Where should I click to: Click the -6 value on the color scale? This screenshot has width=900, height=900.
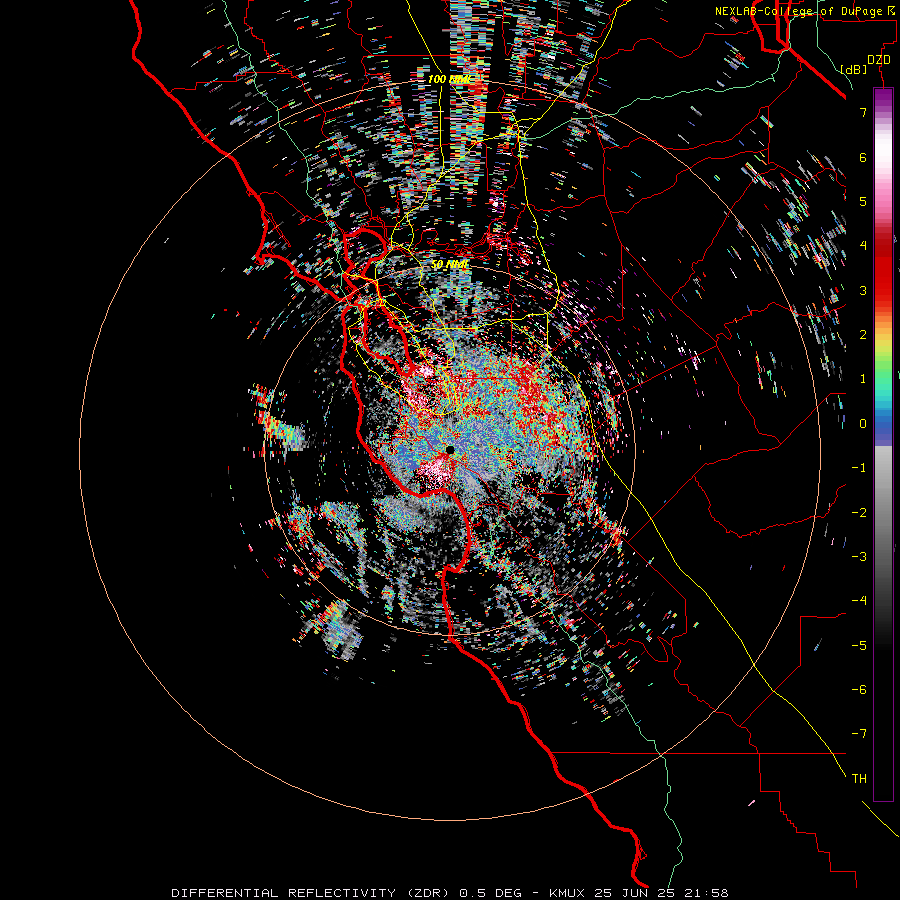[859, 690]
